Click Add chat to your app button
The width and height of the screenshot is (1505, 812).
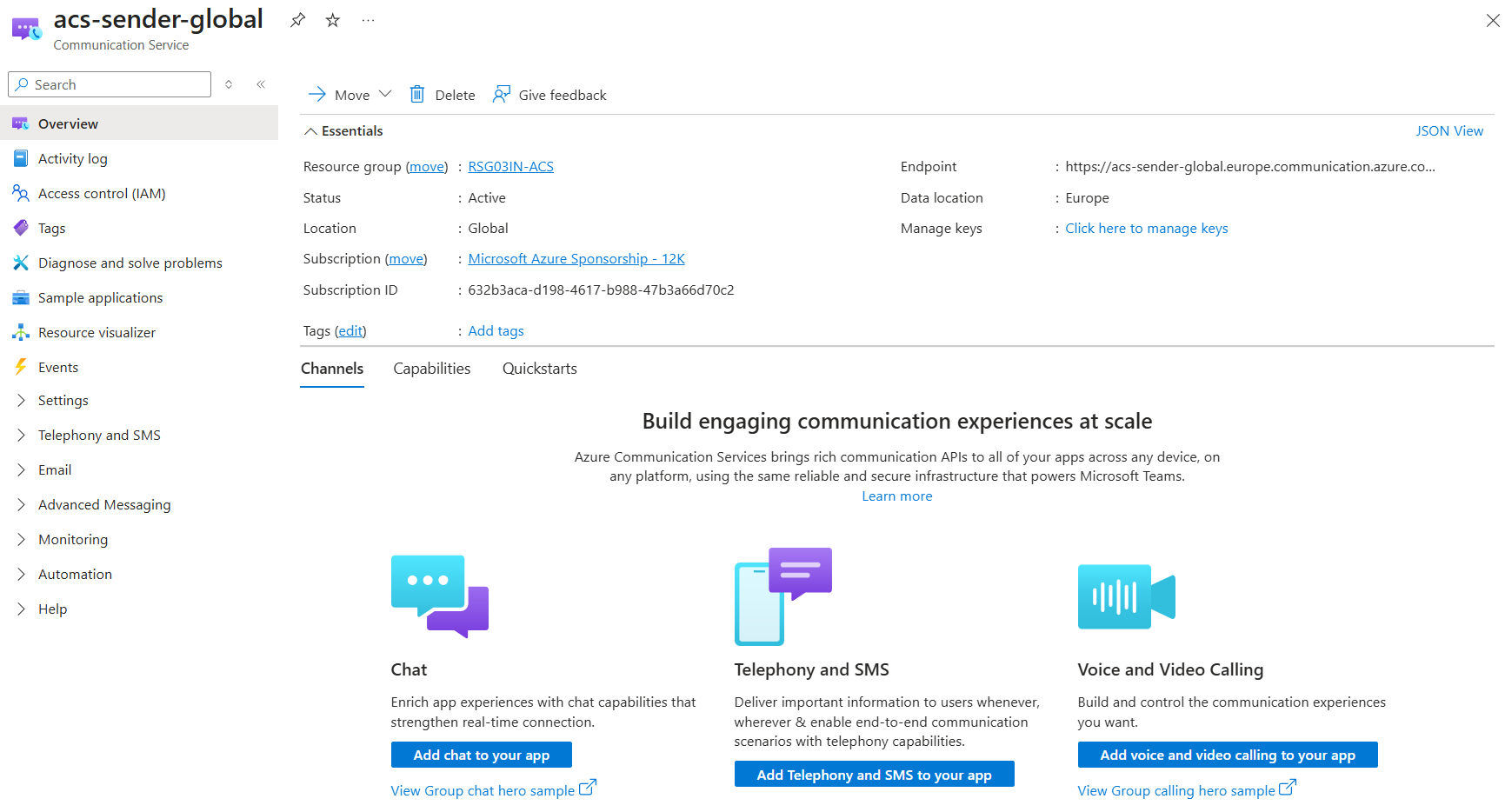click(x=481, y=755)
